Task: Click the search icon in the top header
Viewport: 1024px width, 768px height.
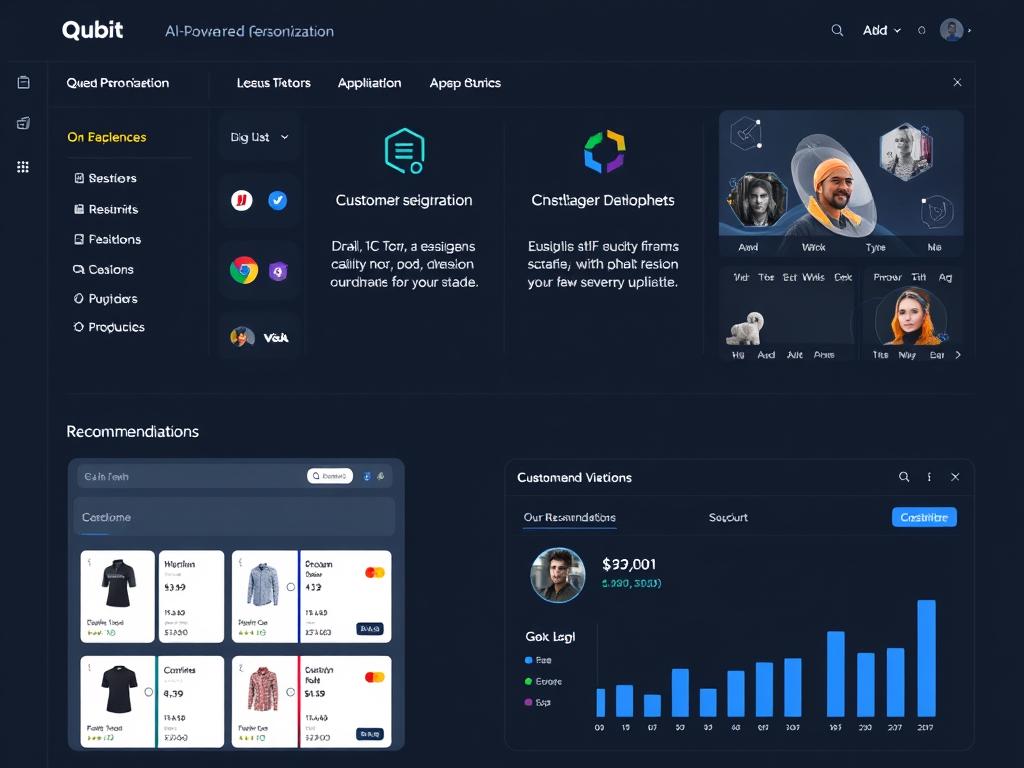Action: [837, 30]
